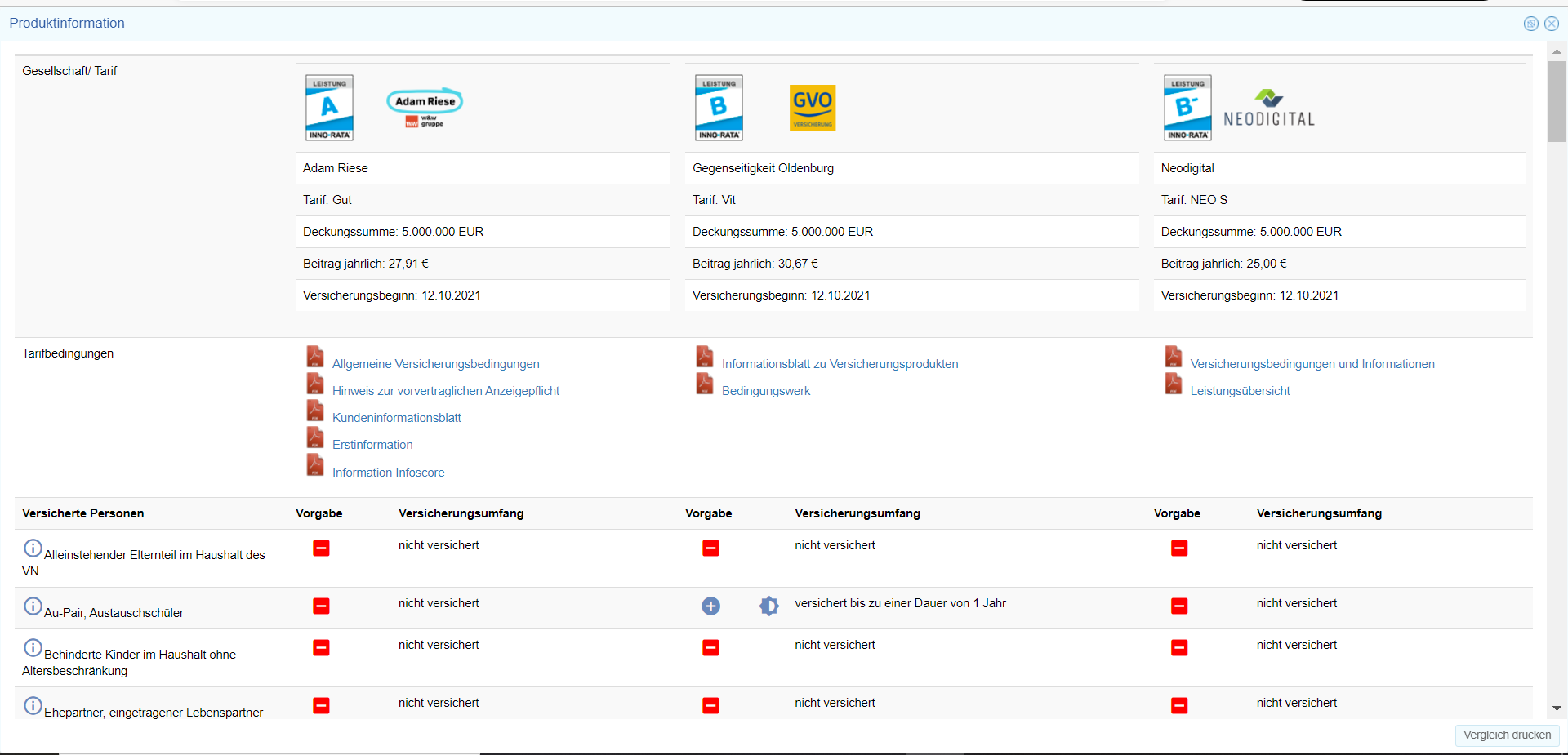
Task: Open Allgemeine Versicherungsbedingungen document
Action: [x=435, y=364]
